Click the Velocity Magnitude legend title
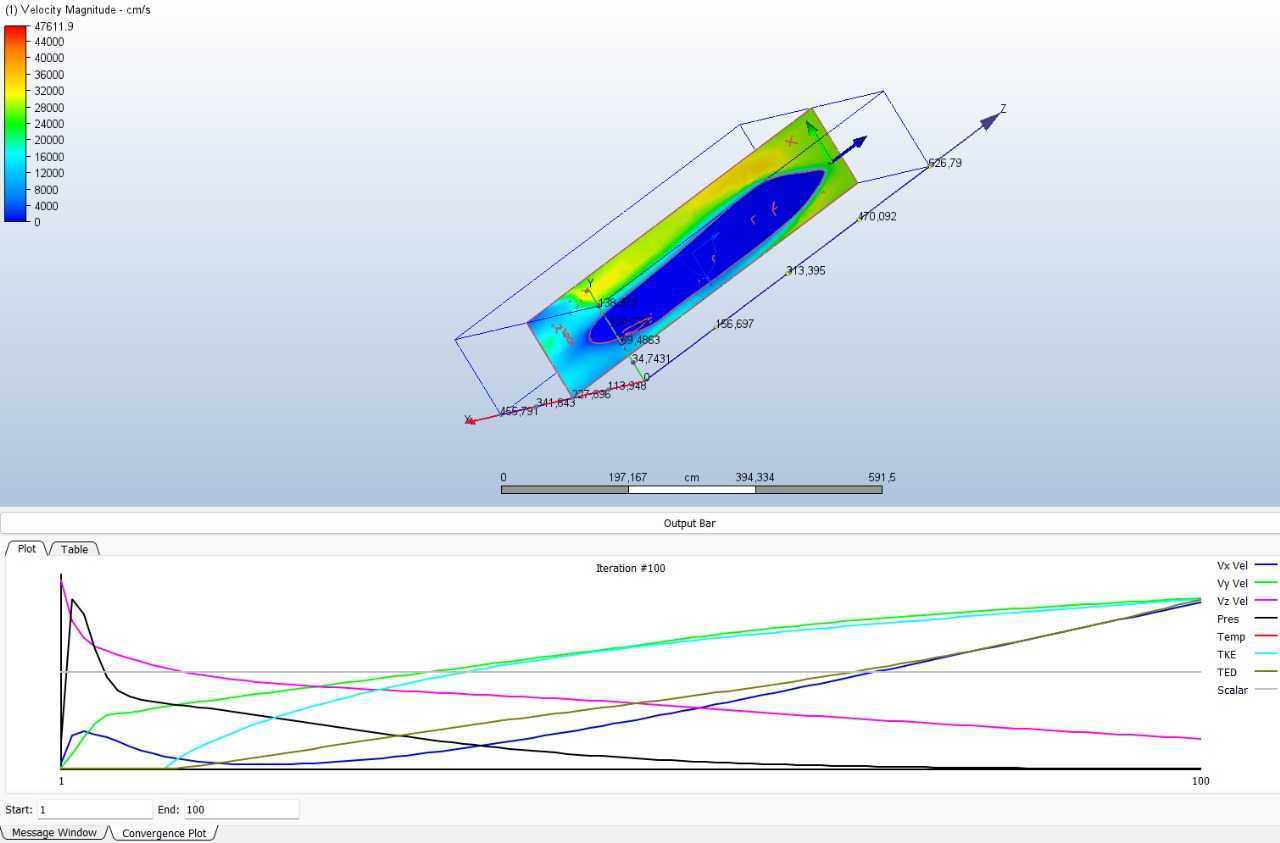1280x843 pixels. click(78, 10)
